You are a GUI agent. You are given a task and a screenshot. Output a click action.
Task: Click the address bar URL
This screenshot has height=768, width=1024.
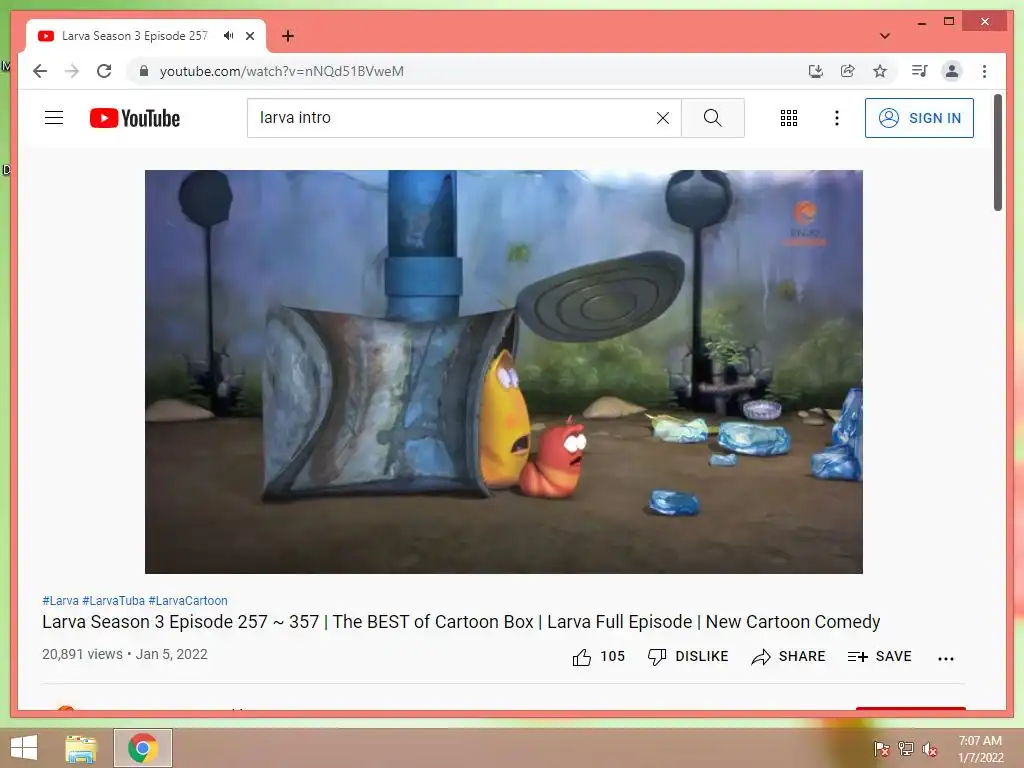point(281,71)
